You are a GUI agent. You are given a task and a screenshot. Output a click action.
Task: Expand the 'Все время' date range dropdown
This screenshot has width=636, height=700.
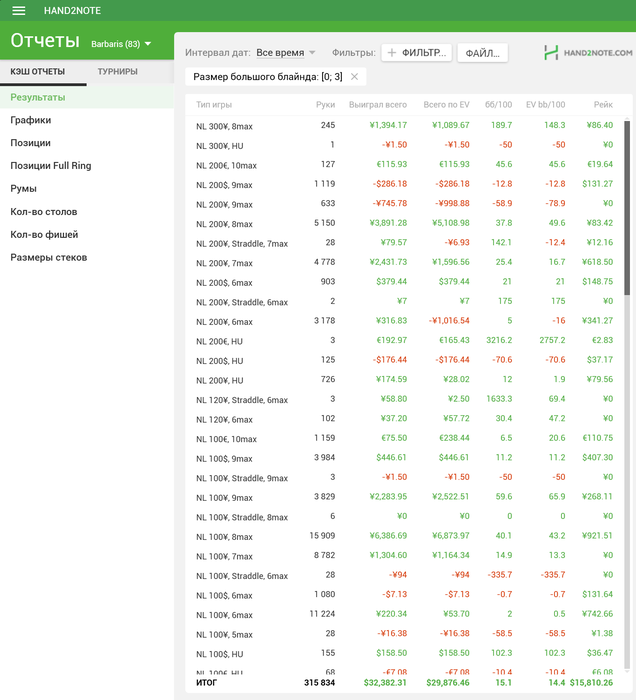pos(286,53)
